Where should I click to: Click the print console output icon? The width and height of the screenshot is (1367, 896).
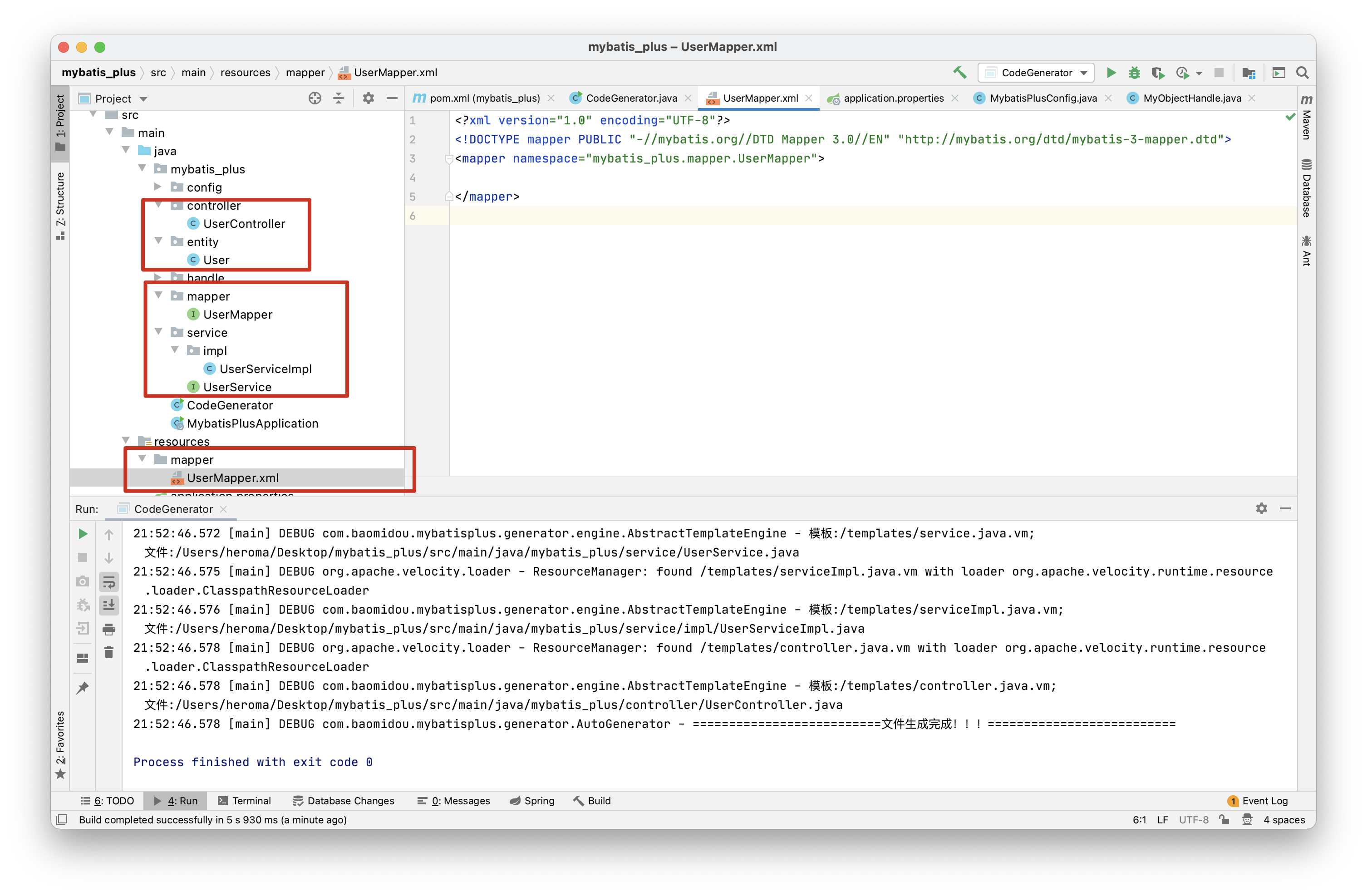point(108,630)
